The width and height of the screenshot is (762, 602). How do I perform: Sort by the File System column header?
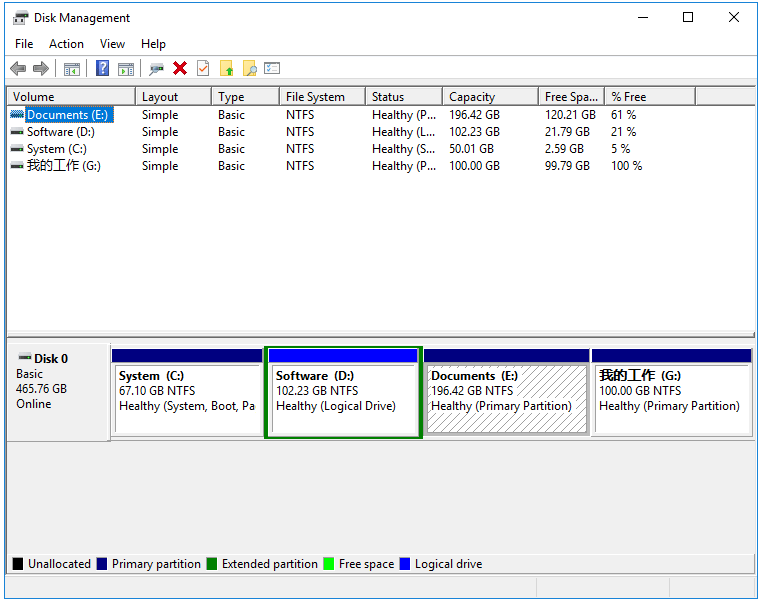pos(322,97)
